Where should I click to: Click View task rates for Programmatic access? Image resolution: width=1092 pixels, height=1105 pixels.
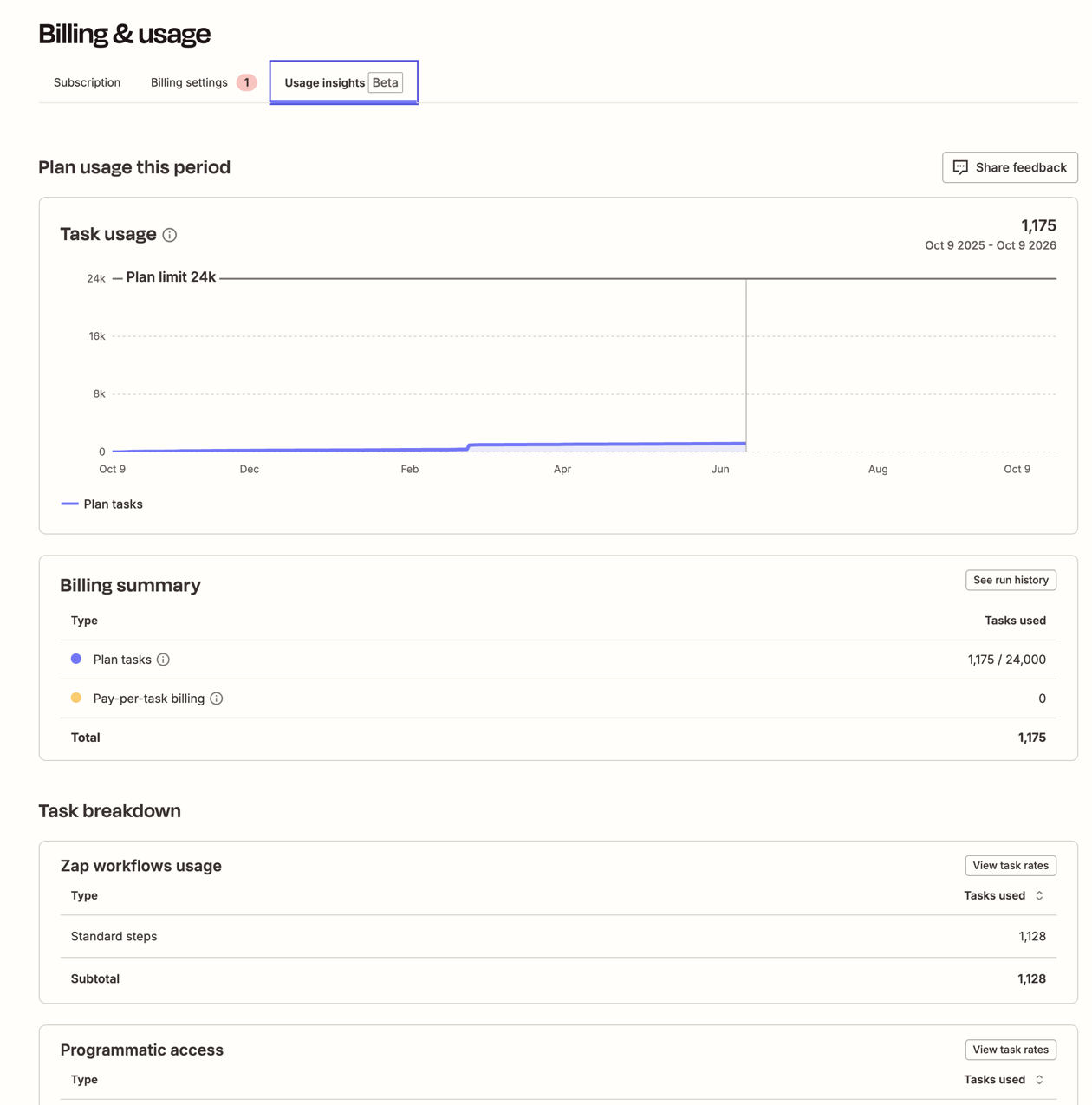pyautogui.click(x=1011, y=1050)
